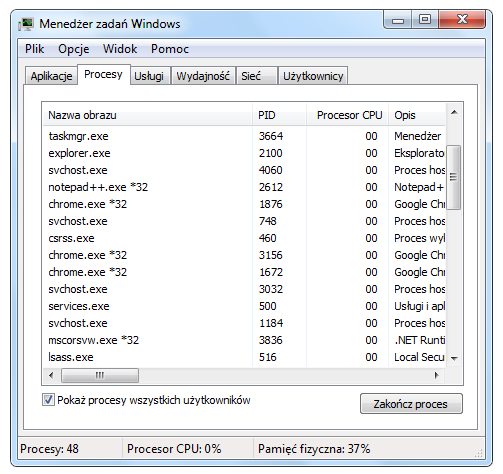
Task: Click the right horizontal scroll arrow
Action: click(x=437, y=375)
